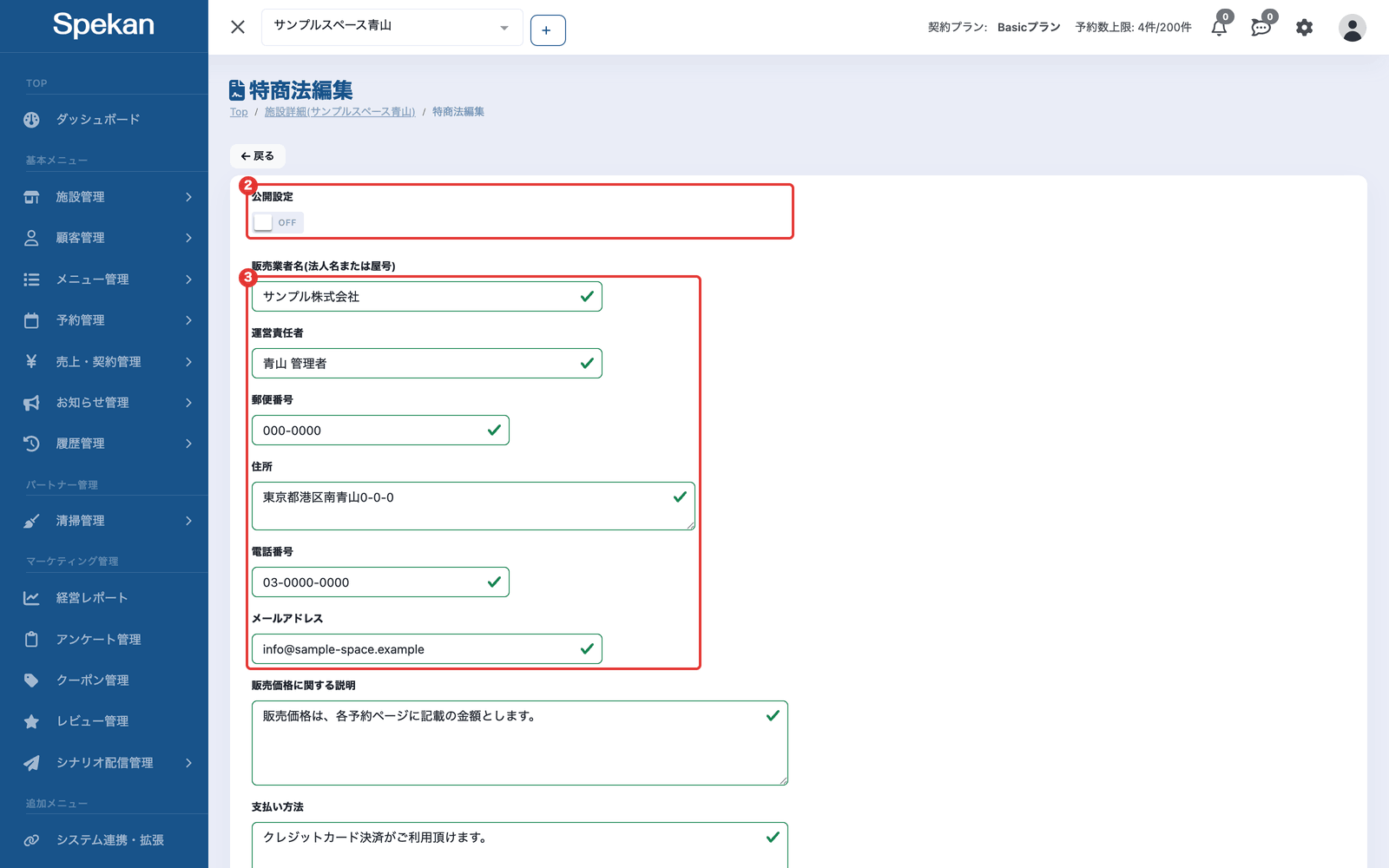Click the メールアドレス field
The width and height of the screenshot is (1389, 868).
427,649
